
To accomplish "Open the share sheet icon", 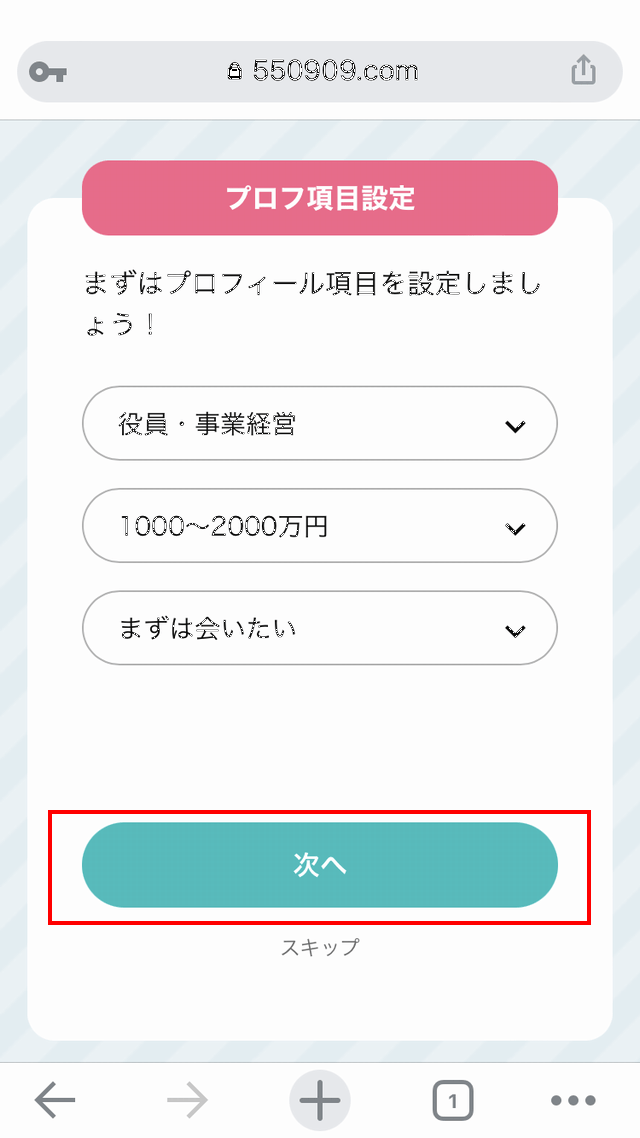I will pyautogui.click(x=583, y=72).
